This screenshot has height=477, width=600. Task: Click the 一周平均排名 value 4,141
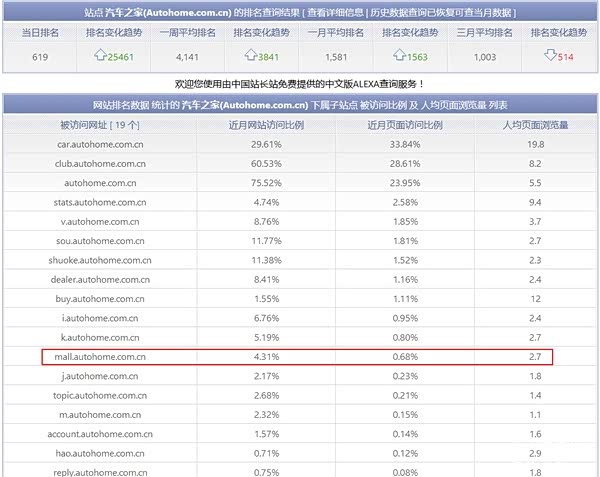(188, 57)
